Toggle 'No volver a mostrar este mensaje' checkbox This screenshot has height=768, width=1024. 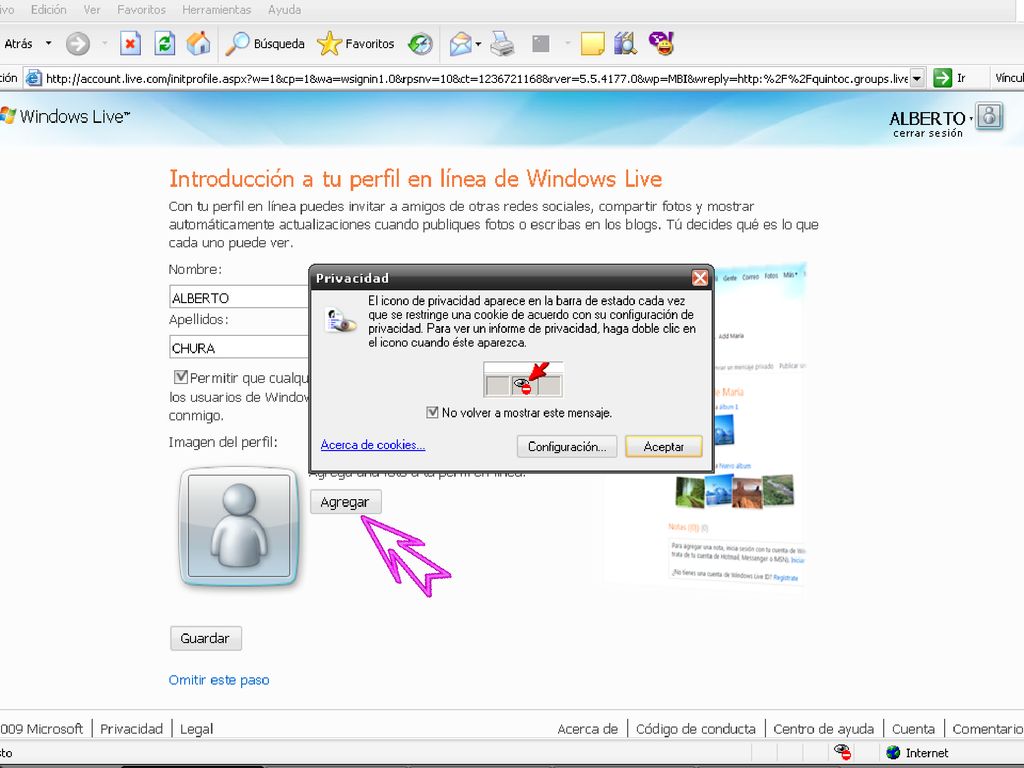pos(432,412)
